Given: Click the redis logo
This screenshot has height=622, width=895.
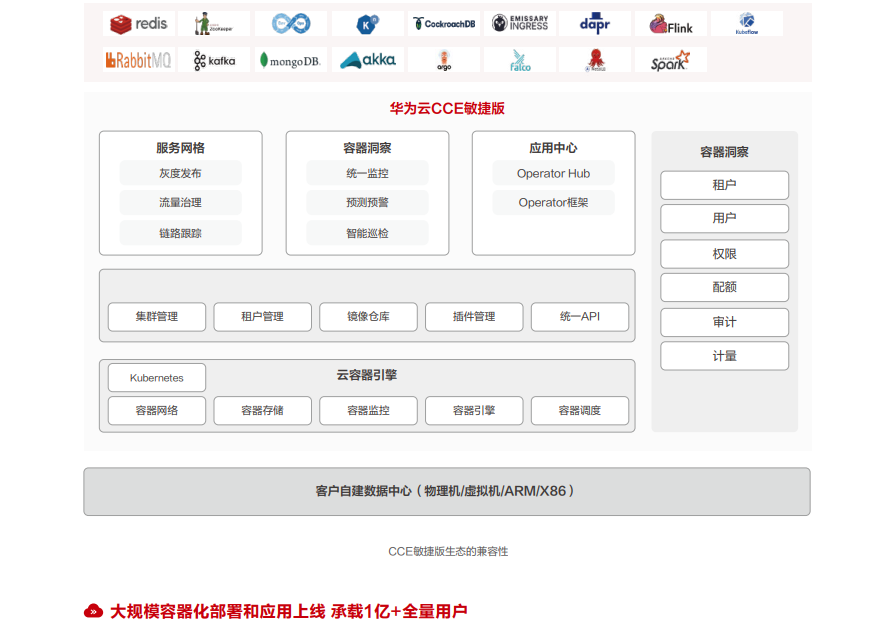Looking at the screenshot, I should pos(139,24).
